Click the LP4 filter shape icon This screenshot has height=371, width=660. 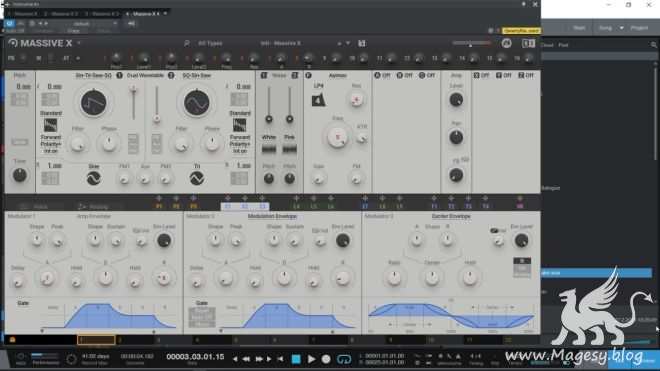[318, 100]
